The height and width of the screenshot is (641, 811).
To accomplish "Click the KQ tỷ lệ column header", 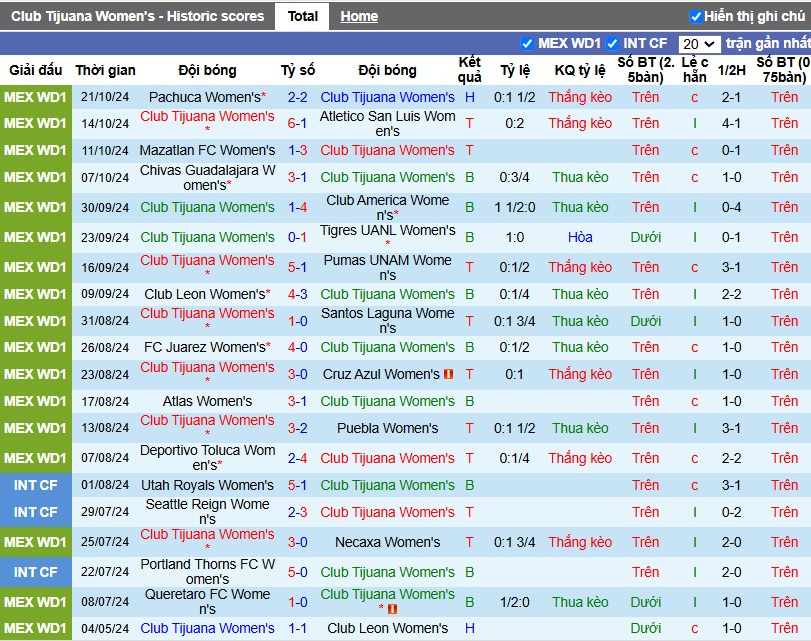I will (x=580, y=70).
